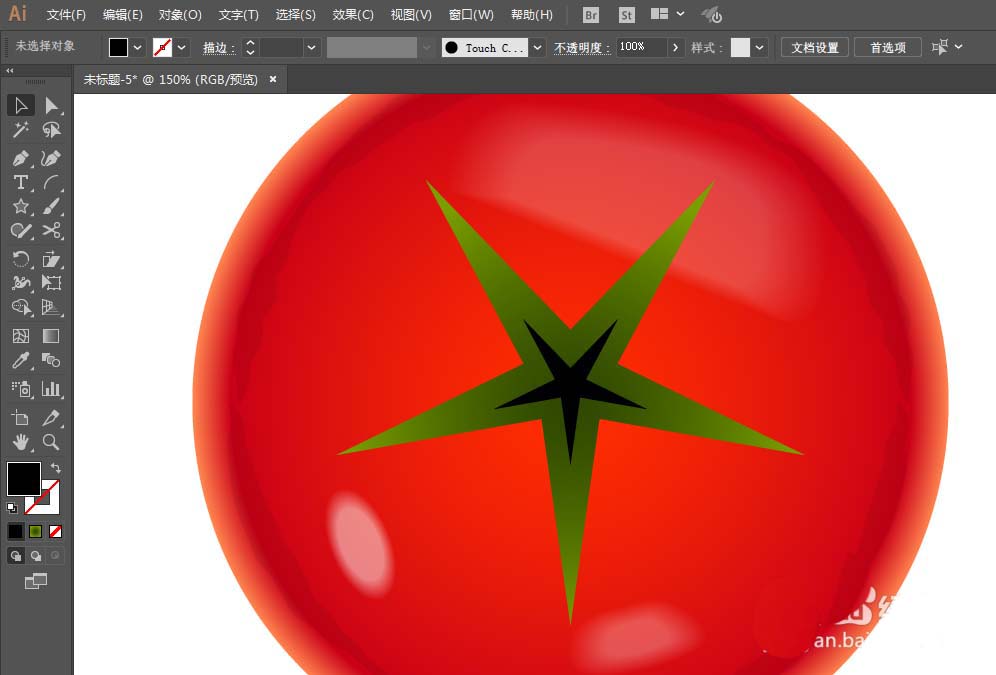Open the 视图(V) menu

tap(410, 15)
